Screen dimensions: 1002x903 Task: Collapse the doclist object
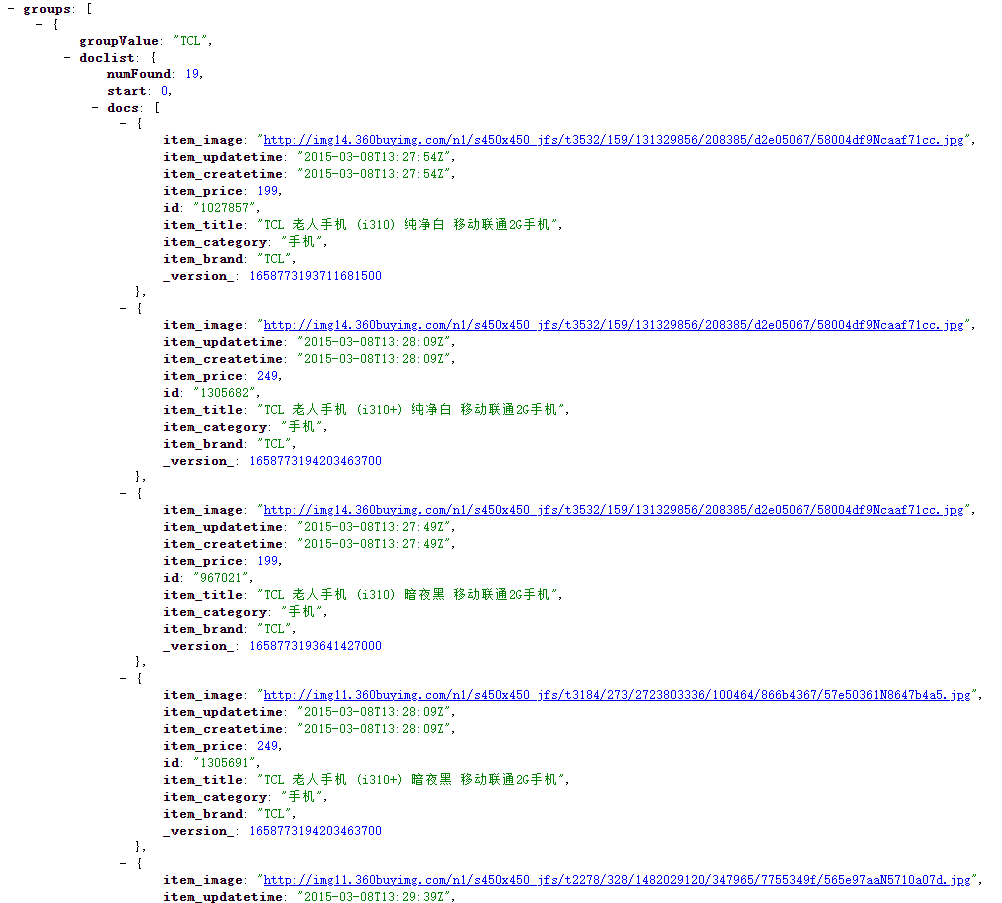[67, 58]
